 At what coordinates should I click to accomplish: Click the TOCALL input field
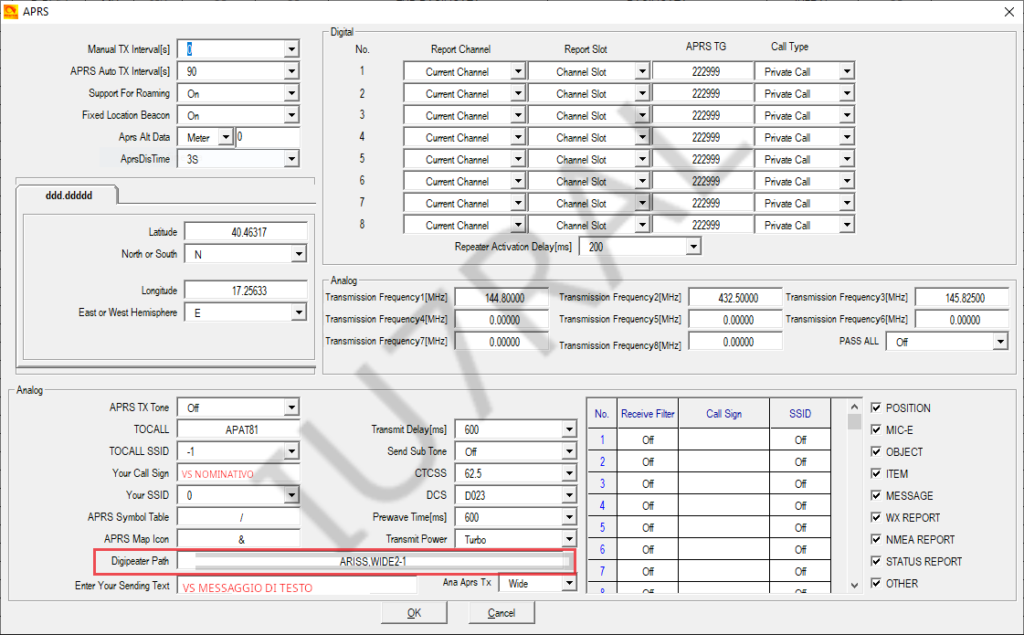click(x=238, y=429)
